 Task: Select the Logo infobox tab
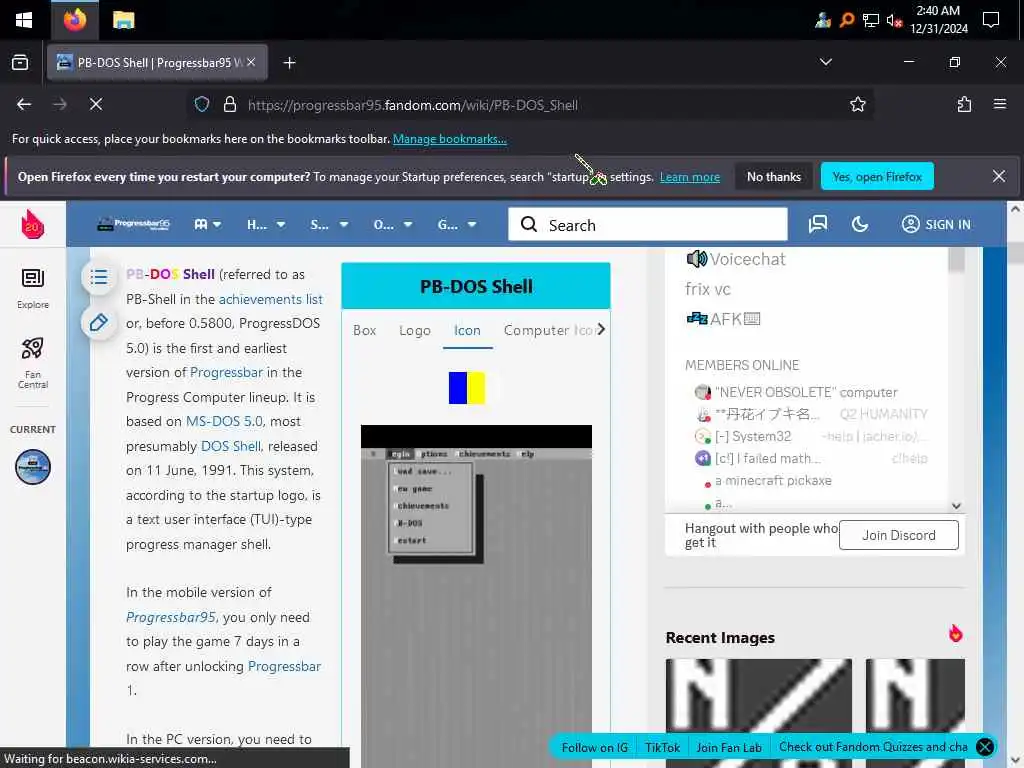415,330
